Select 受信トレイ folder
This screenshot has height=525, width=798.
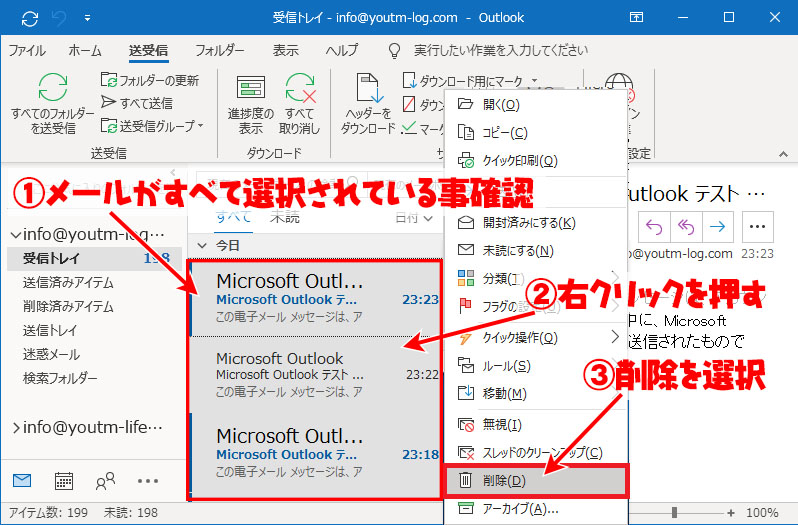(x=94, y=258)
